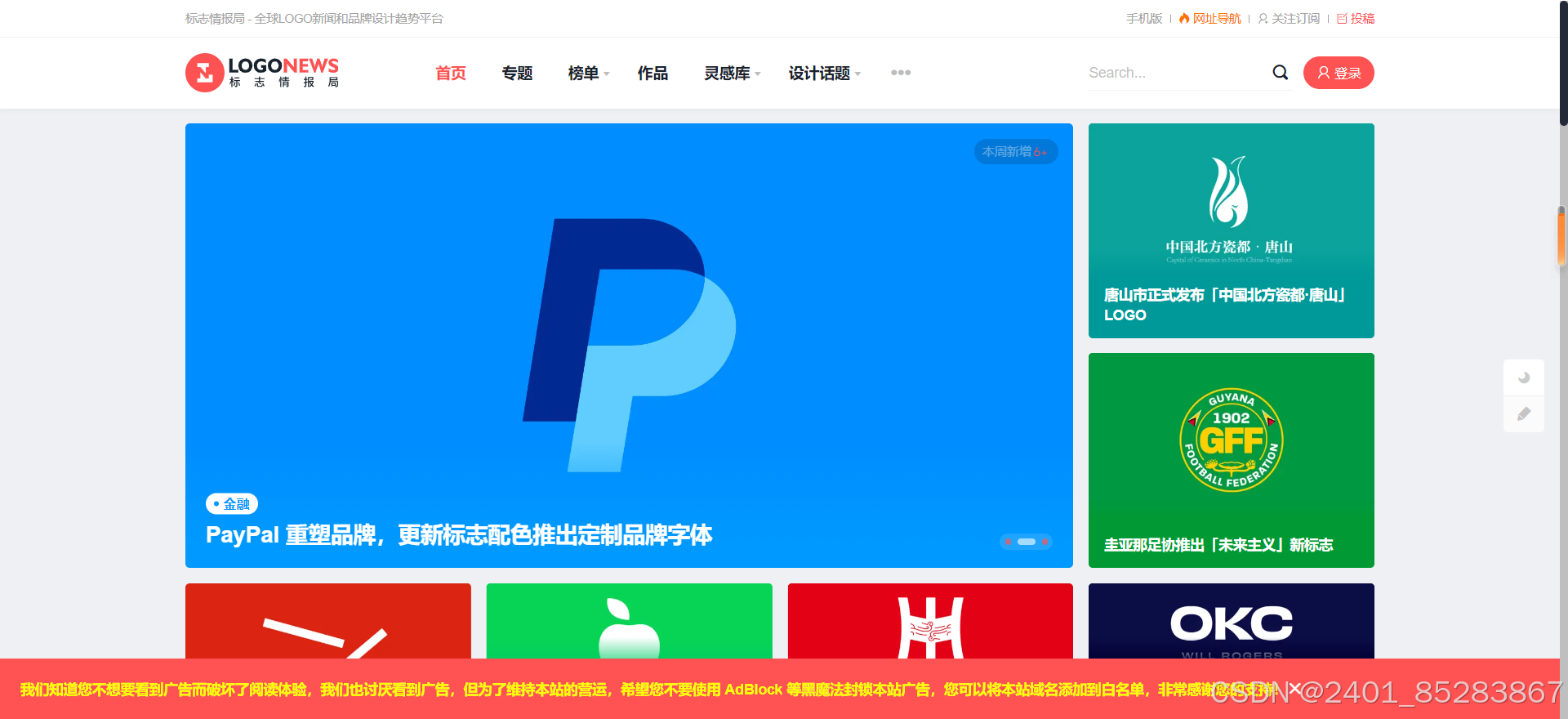Expand the 设计话题 dropdown menu
Screen dimensions: 1568x719
(x=825, y=73)
